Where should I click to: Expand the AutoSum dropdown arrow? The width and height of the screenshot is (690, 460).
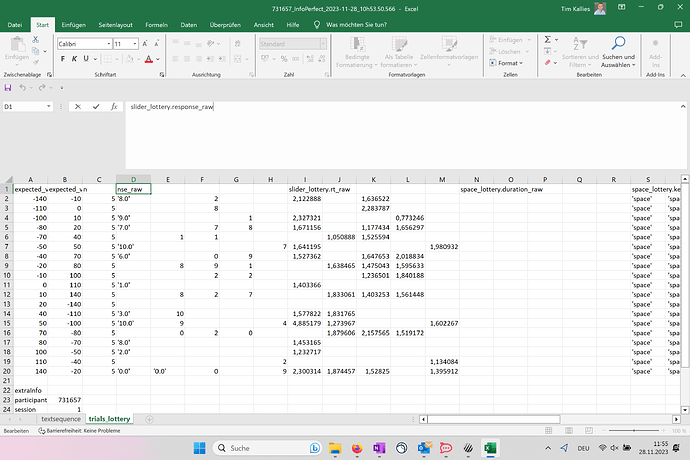click(x=557, y=40)
